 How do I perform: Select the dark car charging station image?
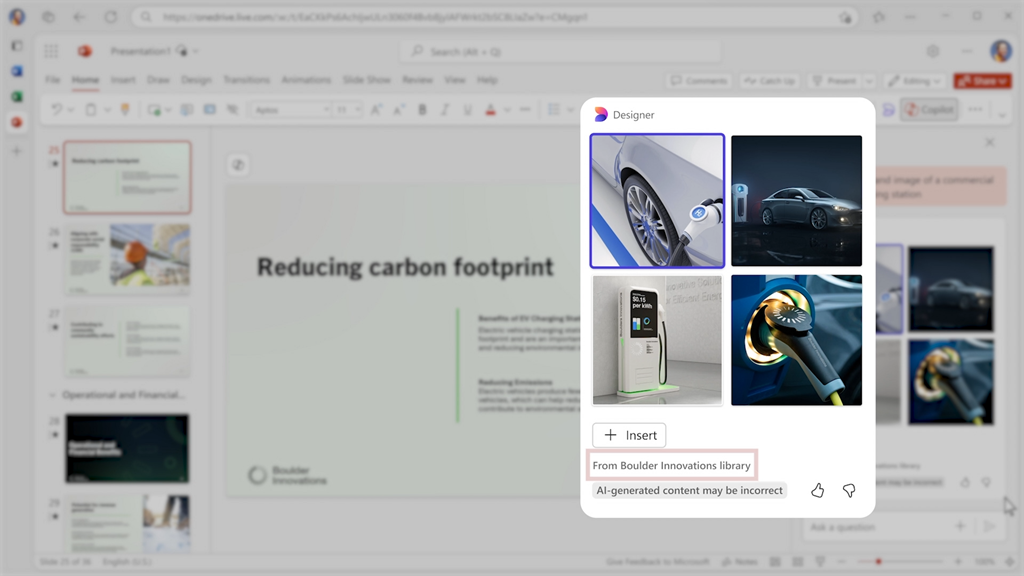796,201
